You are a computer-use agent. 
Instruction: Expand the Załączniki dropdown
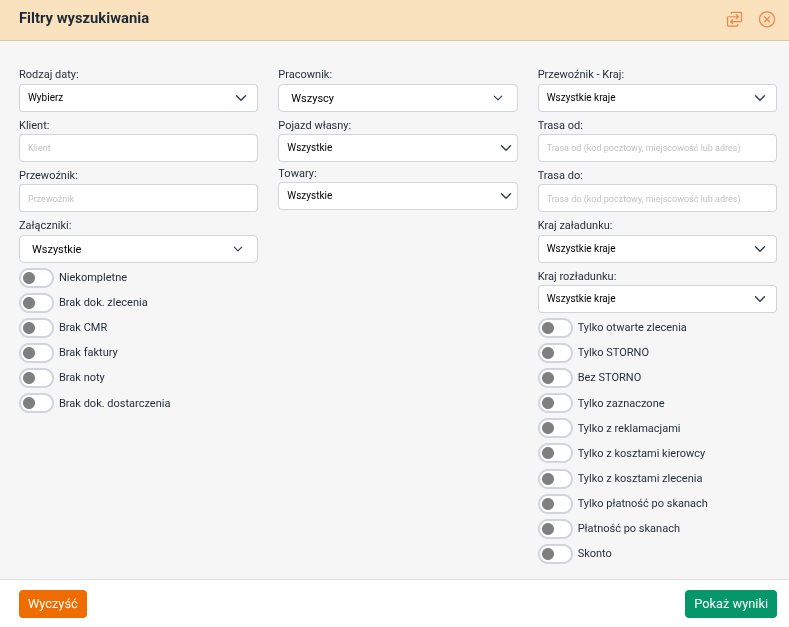(x=138, y=249)
